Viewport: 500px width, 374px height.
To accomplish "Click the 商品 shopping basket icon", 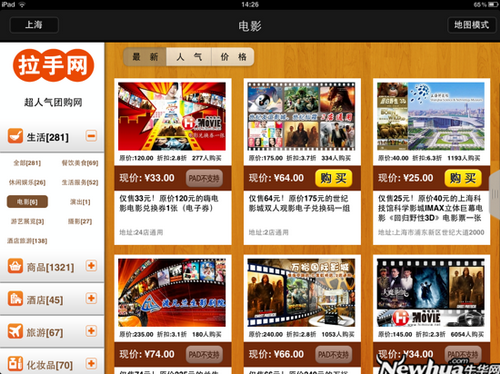I will 15,266.
